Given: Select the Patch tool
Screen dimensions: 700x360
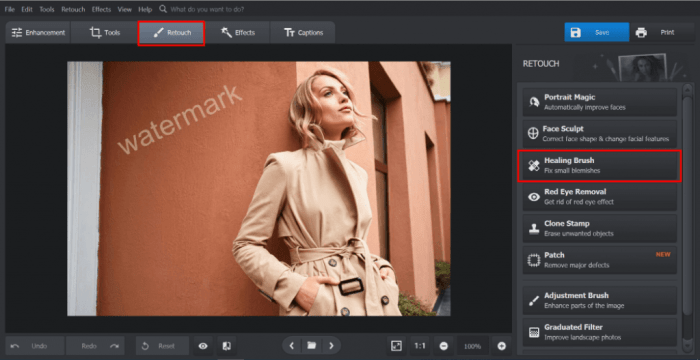Looking at the screenshot, I should [x=600, y=260].
